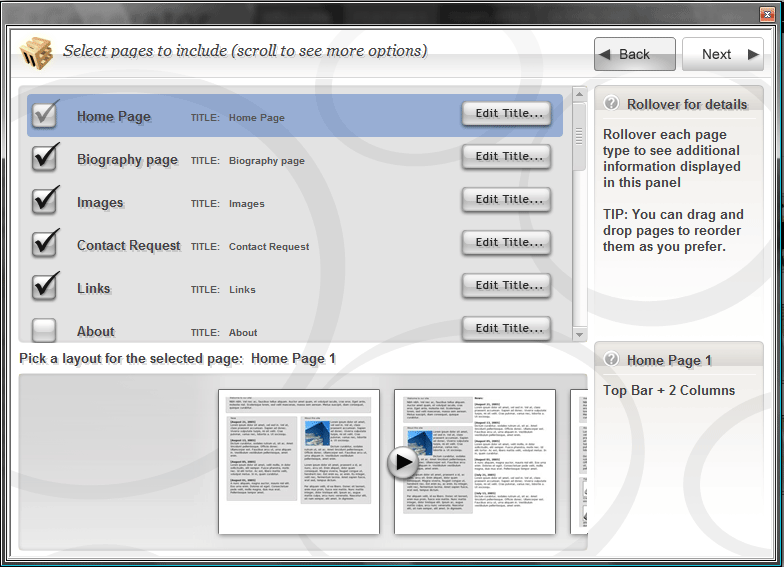Screen dimensions: 784x567
Task: Select the About row label
Action: [96, 332]
